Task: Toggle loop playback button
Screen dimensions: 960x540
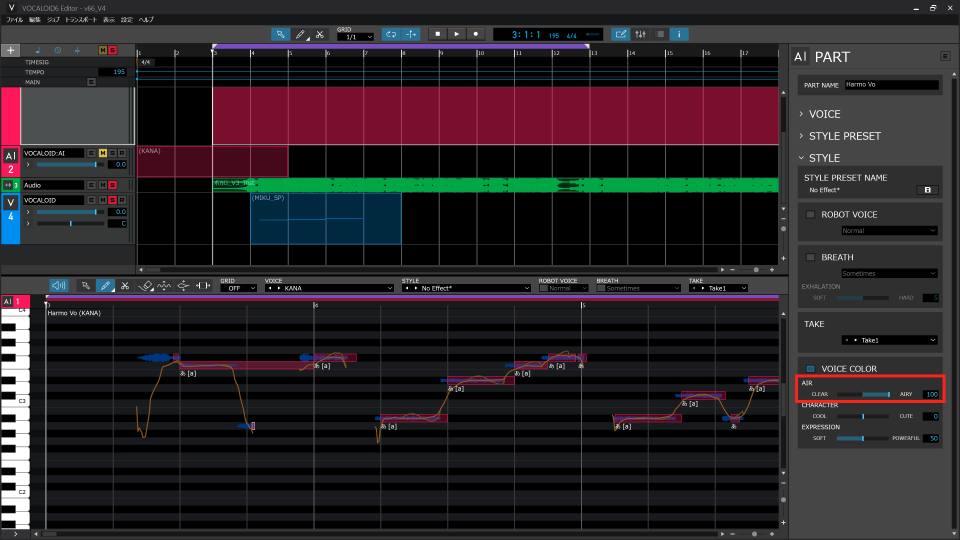Action: point(391,34)
